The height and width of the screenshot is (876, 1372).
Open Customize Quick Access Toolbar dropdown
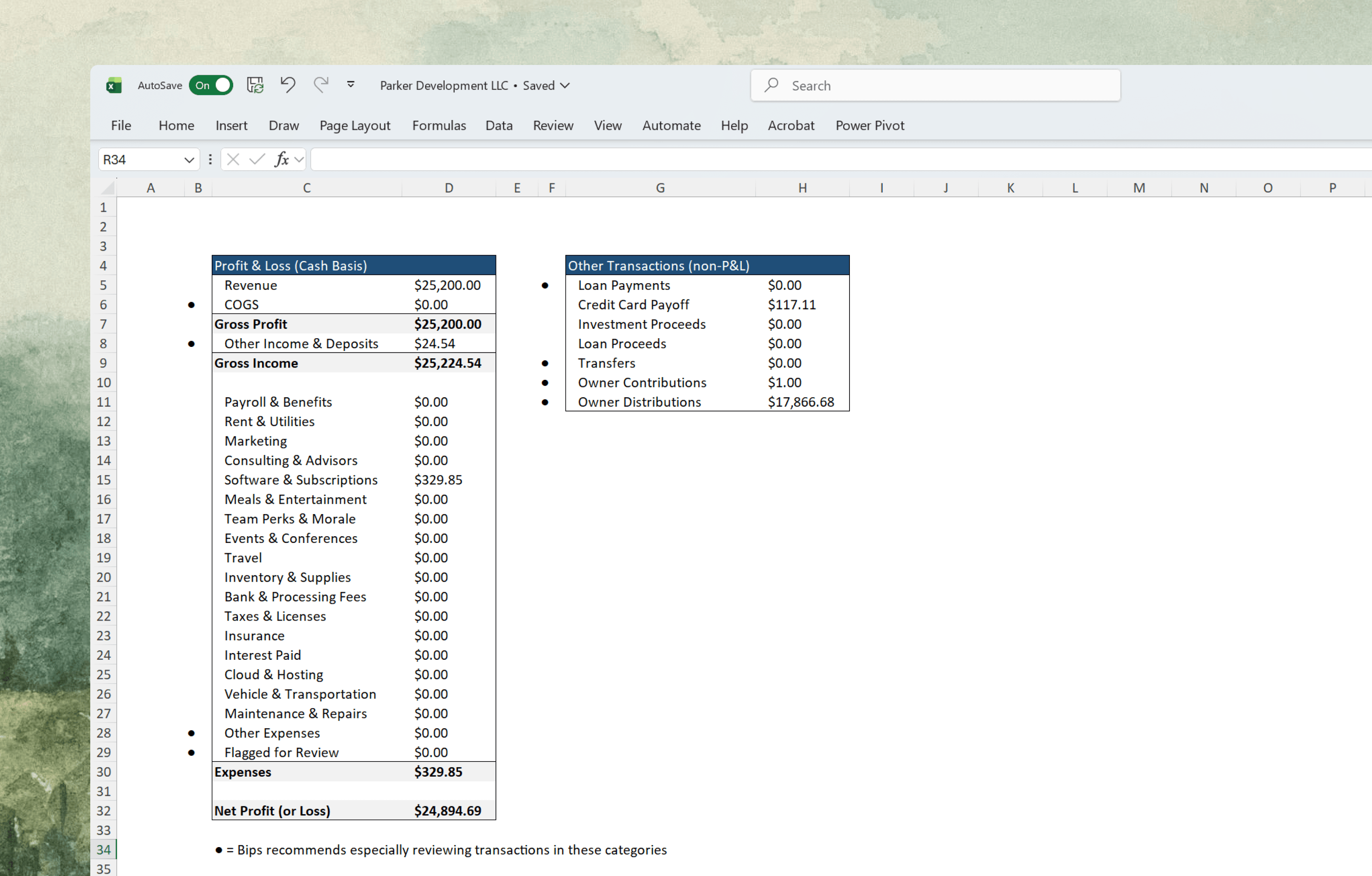(x=351, y=85)
